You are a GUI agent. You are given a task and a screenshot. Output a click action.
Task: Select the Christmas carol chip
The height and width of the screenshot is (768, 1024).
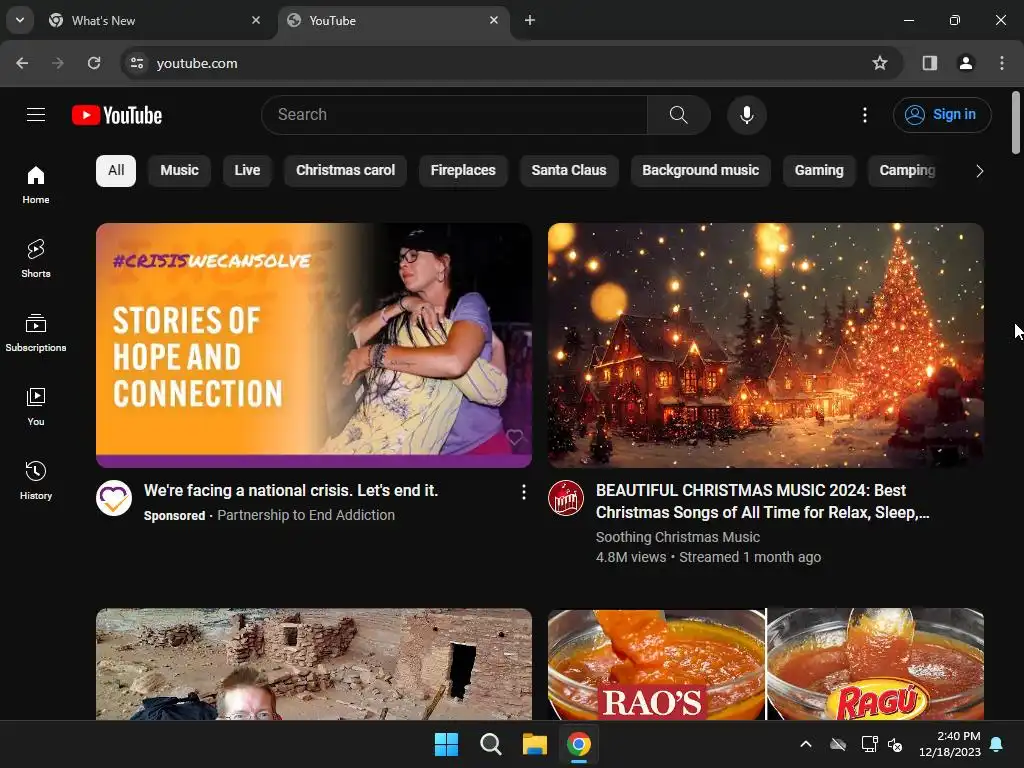[x=345, y=170]
